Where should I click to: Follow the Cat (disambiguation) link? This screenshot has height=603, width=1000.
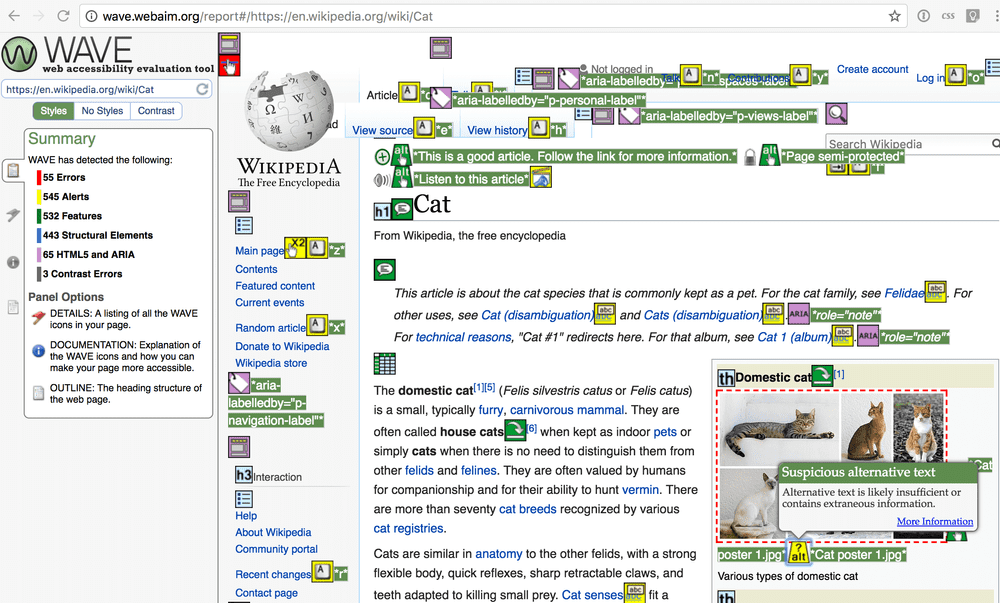click(x=537, y=315)
